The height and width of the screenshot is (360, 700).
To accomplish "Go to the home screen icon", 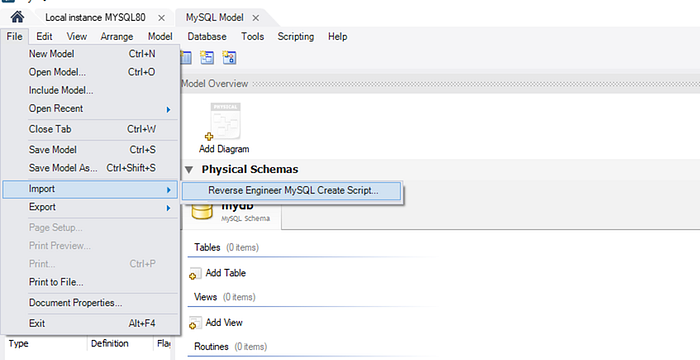I will pos(17,17).
